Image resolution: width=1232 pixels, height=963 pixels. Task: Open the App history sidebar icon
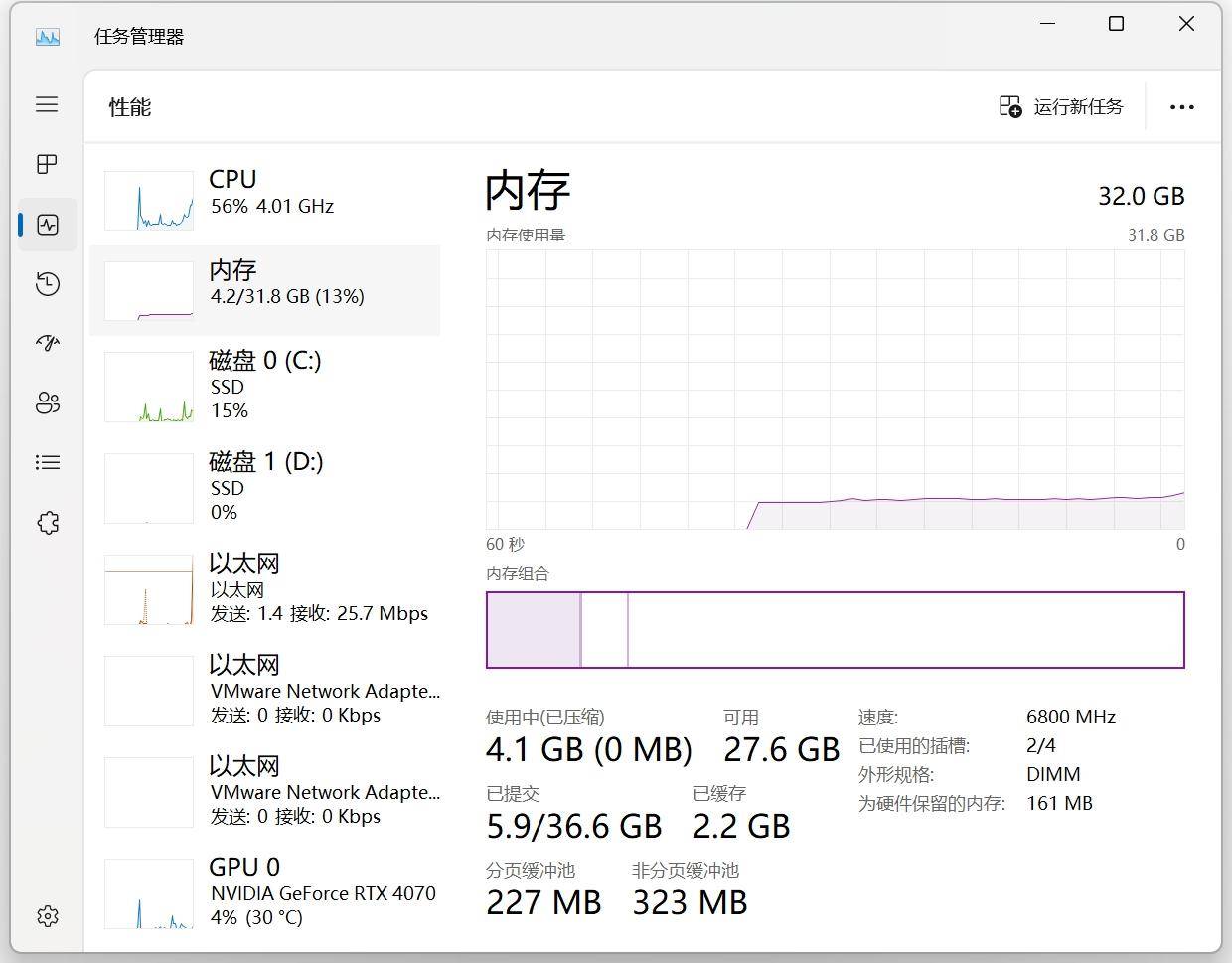47,283
